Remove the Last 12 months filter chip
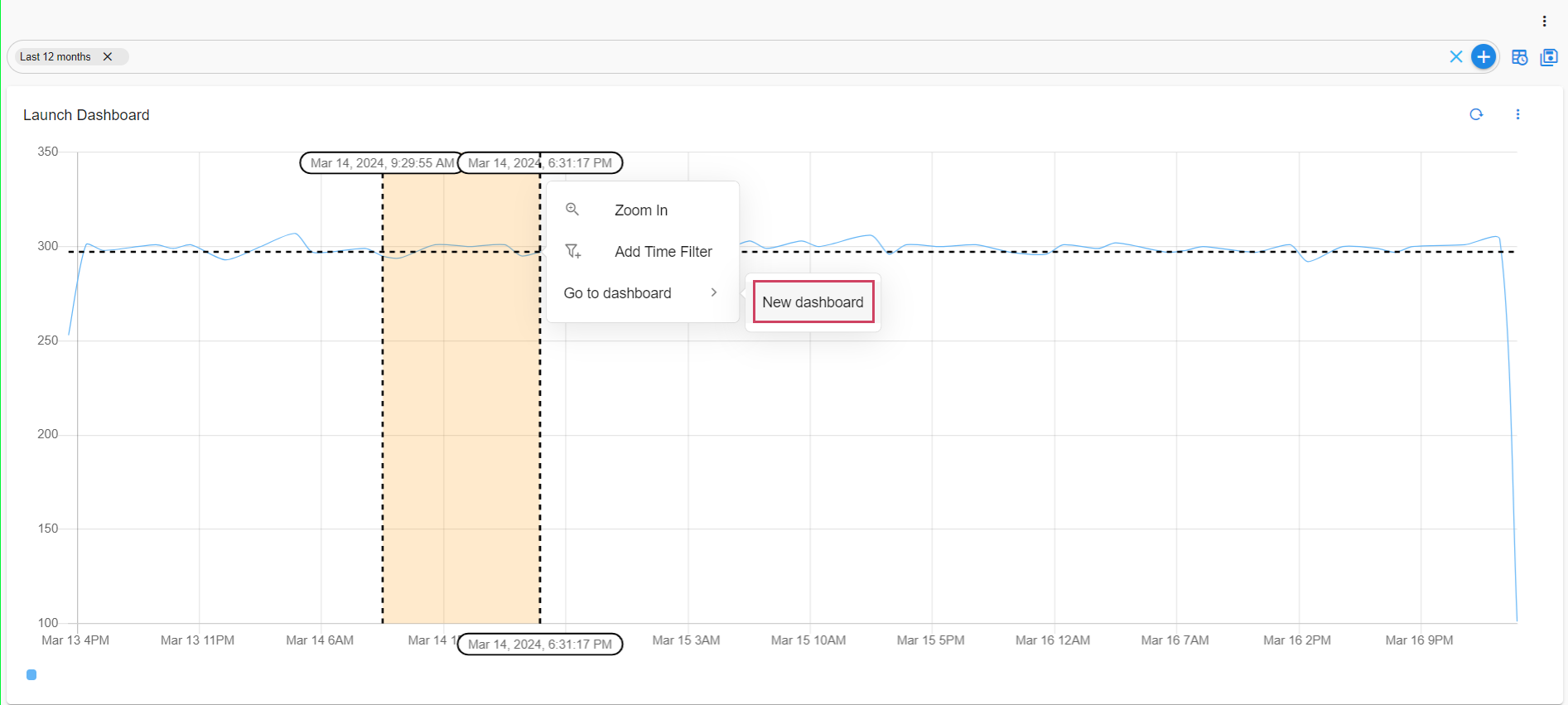Screen dimensions: 1568x705 tap(108, 57)
